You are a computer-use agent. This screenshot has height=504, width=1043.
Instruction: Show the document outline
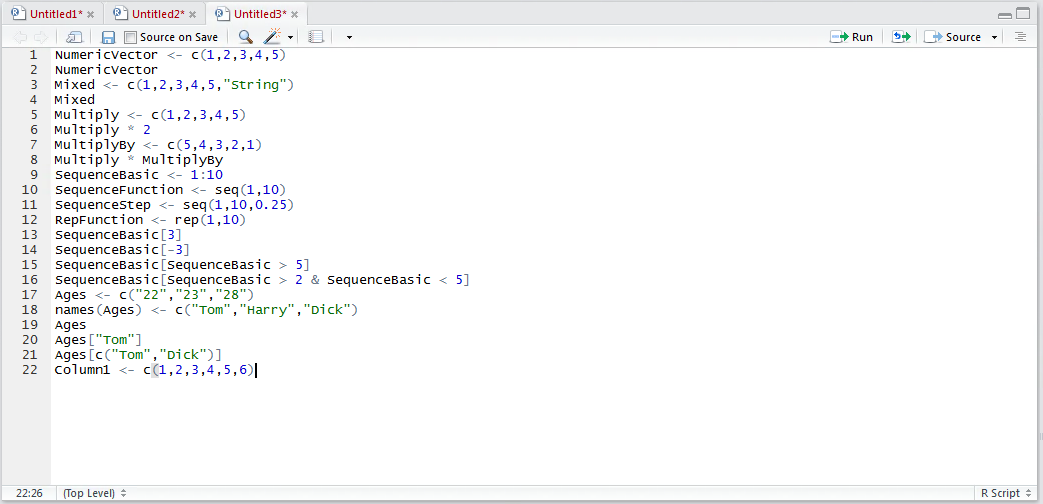1020,37
